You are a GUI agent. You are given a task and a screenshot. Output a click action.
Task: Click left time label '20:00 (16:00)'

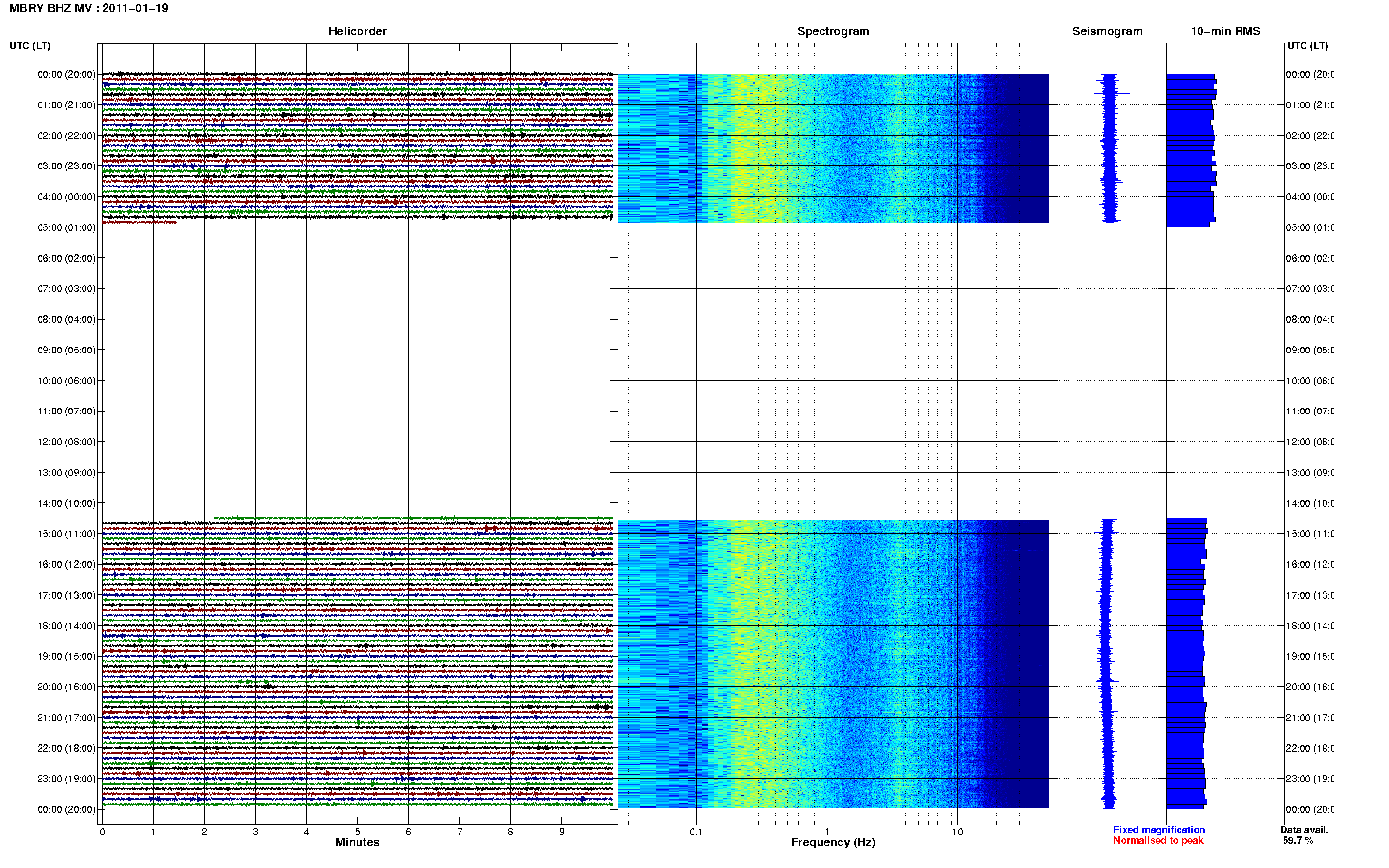point(66,687)
